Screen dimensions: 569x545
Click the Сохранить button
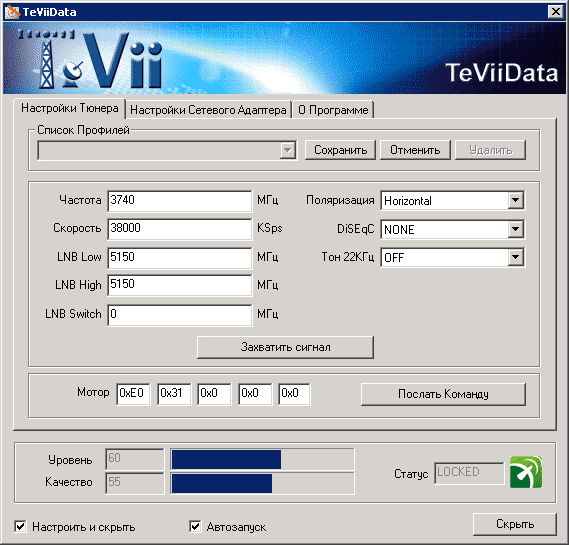340,150
